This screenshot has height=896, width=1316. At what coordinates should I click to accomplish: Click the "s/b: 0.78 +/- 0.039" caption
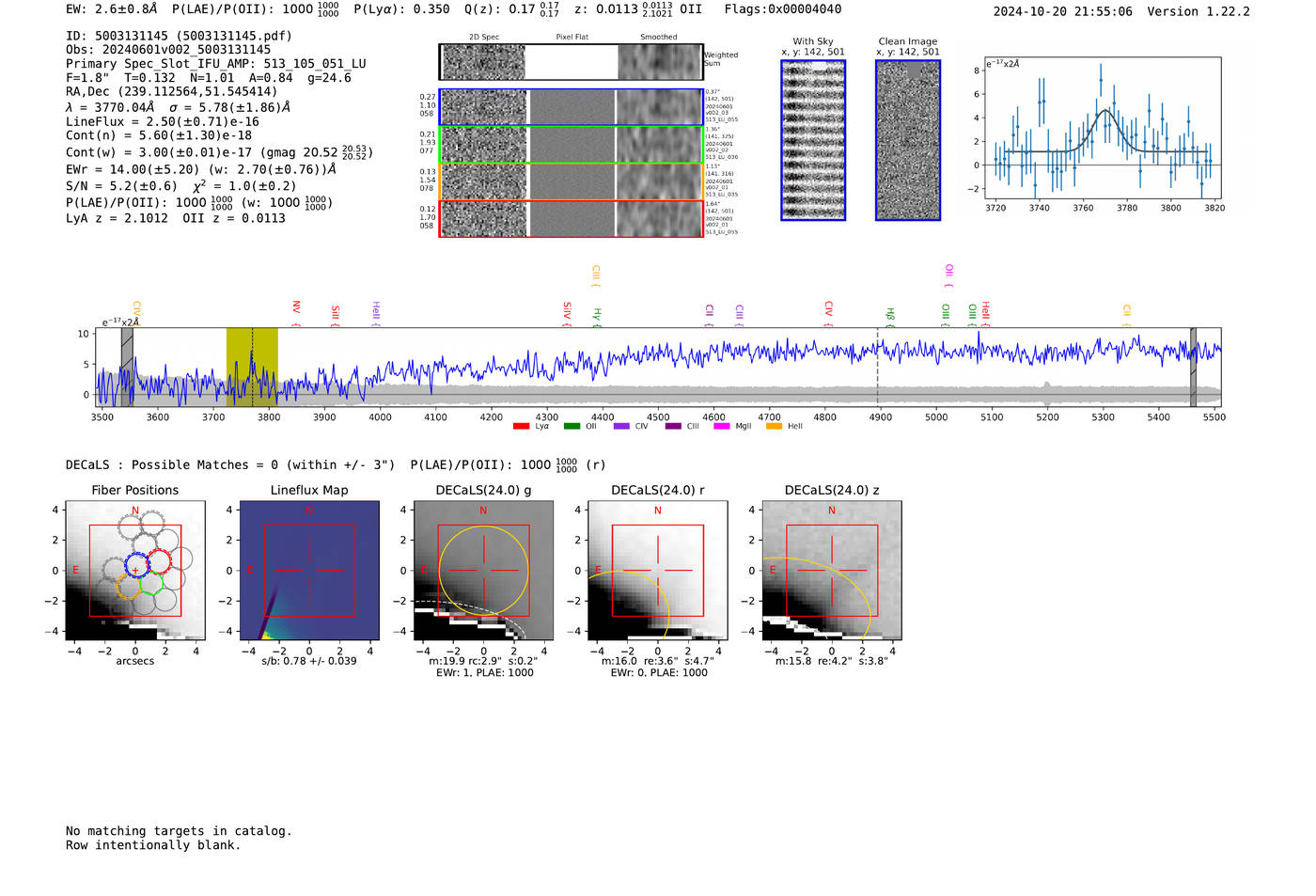309,661
